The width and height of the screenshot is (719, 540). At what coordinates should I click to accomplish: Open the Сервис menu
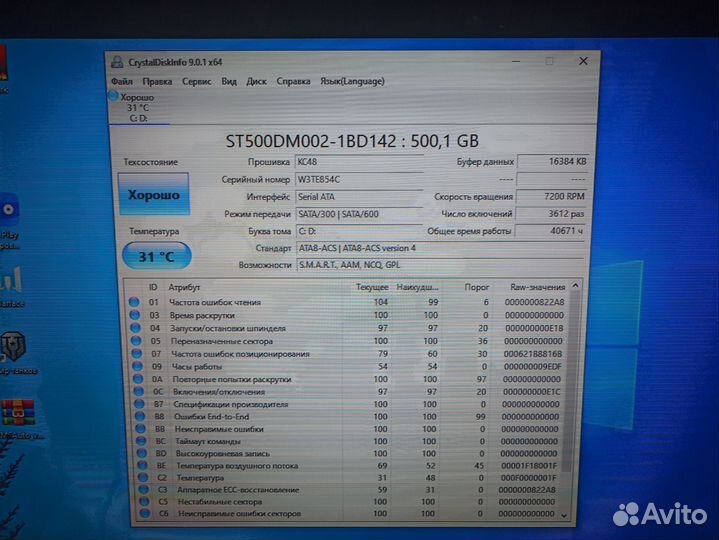pyautogui.click(x=197, y=82)
